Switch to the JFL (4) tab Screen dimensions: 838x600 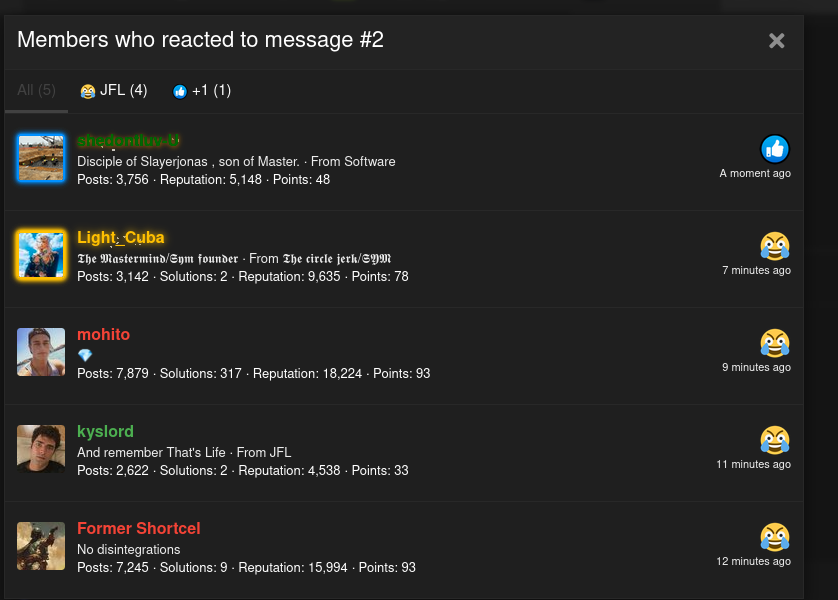coord(113,90)
